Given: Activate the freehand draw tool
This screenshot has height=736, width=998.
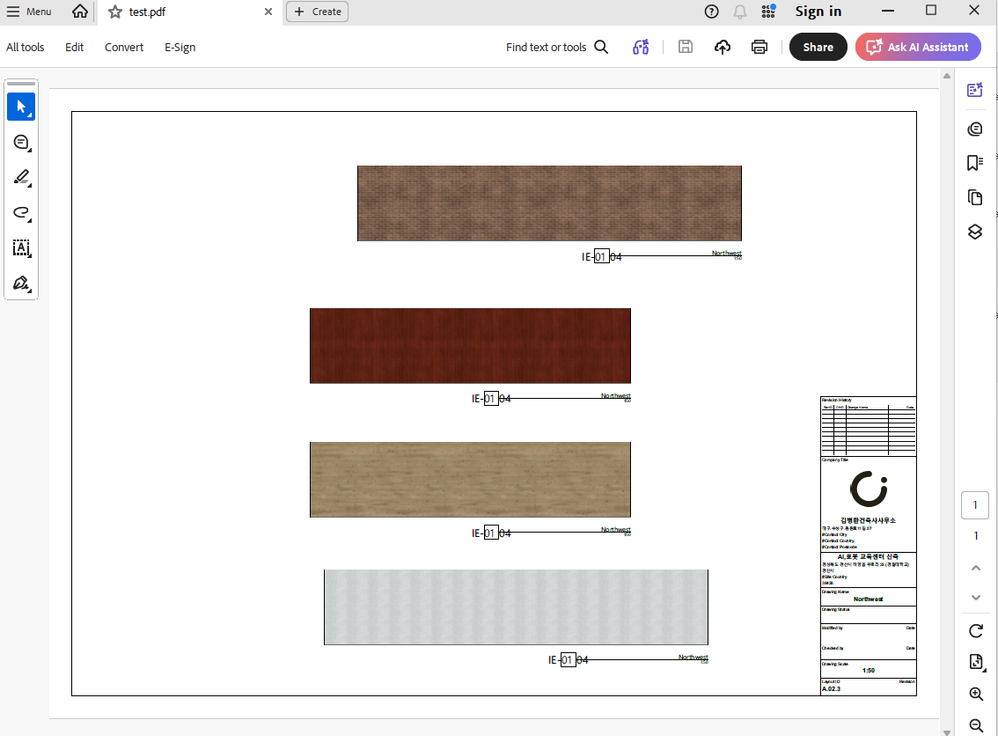Looking at the screenshot, I should tap(21, 213).
